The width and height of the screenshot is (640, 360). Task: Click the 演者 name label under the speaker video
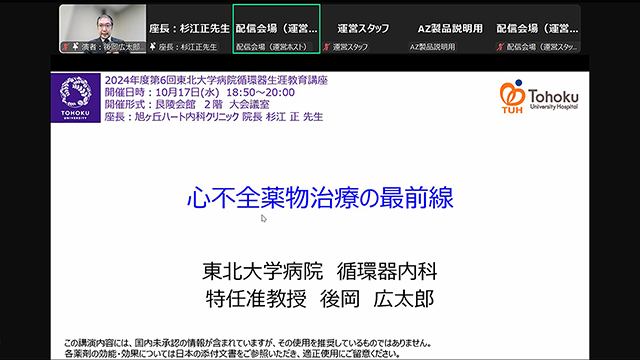[112, 47]
